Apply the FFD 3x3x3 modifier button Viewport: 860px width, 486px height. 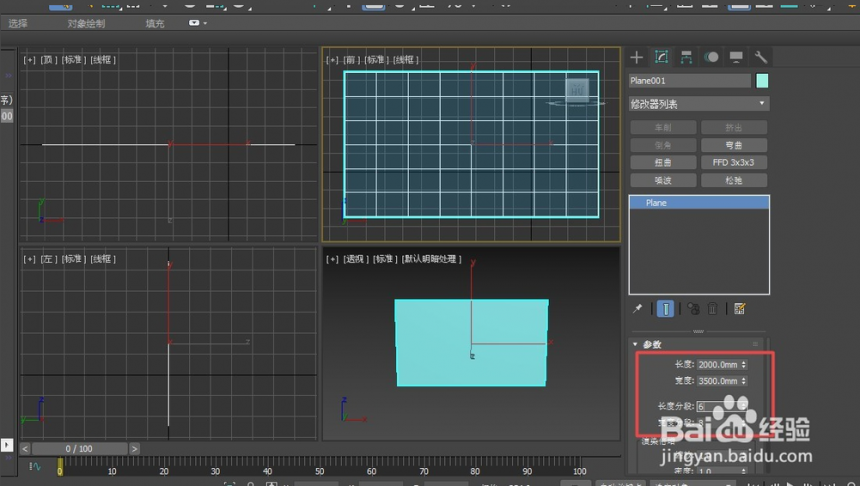point(734,162)
